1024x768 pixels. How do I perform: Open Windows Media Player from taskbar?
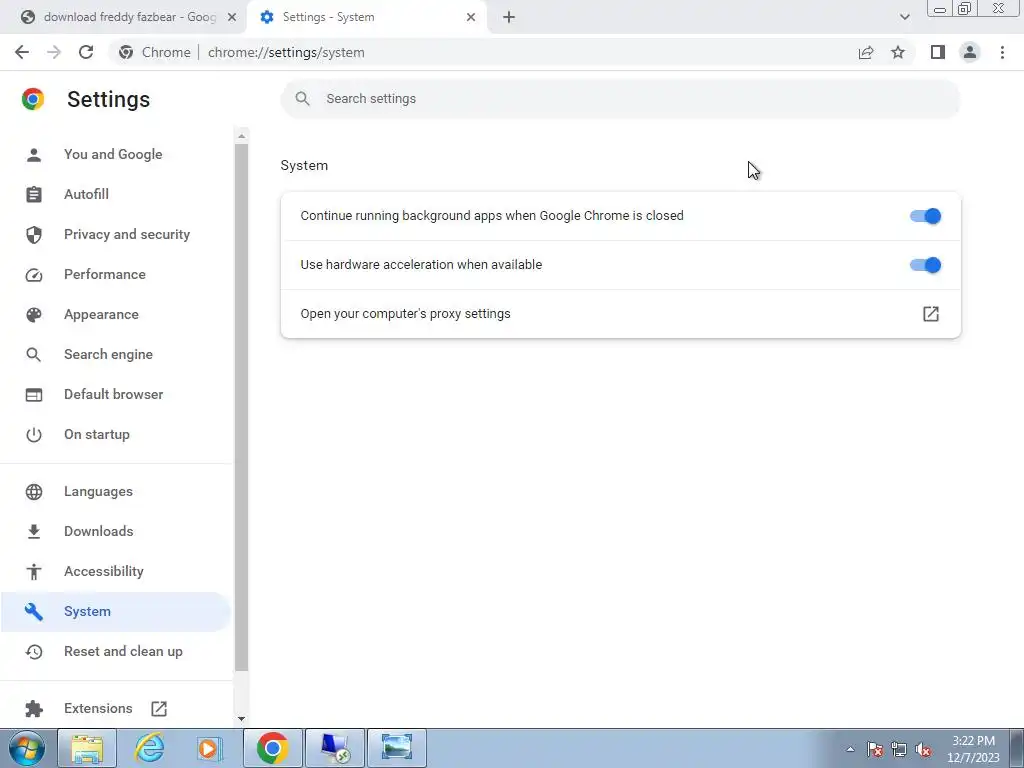click(x=210, y=748)
